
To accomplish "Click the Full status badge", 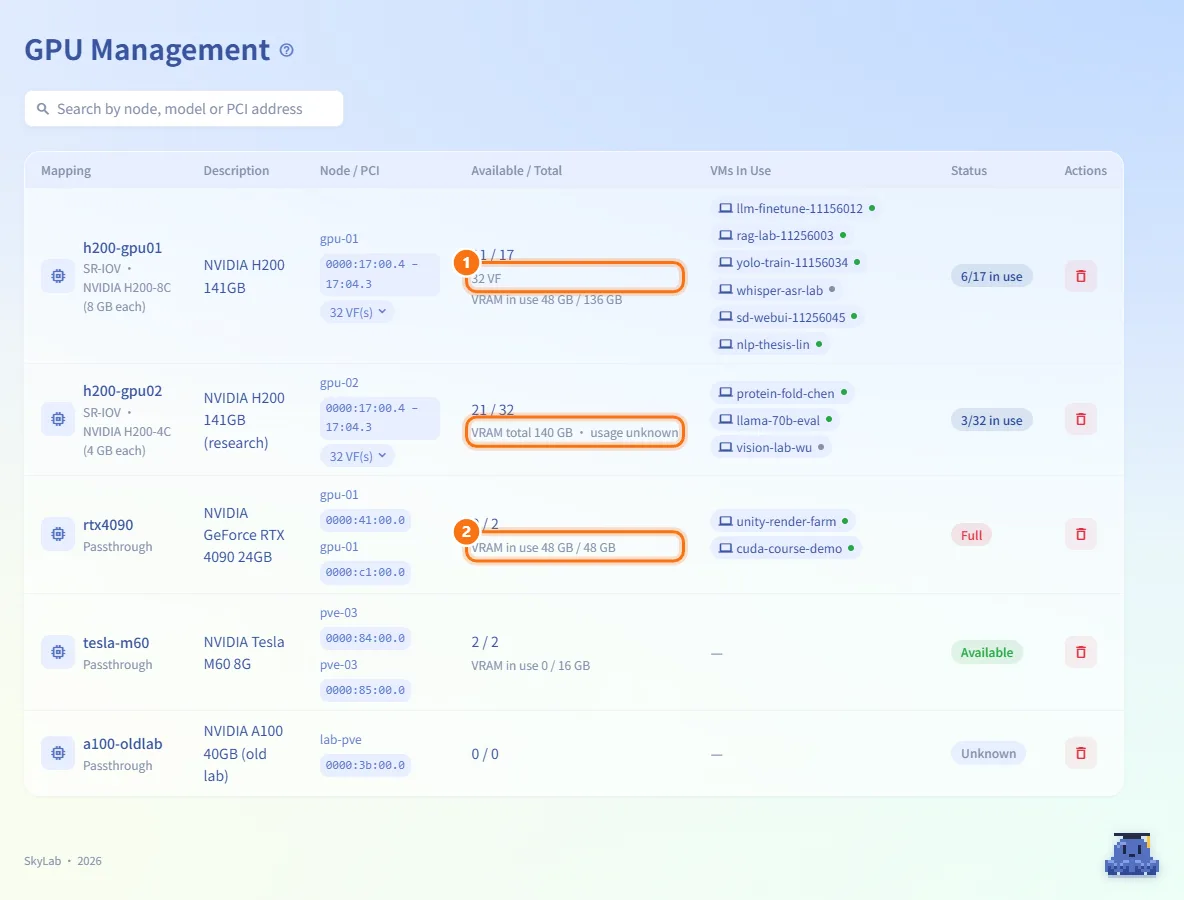I will point(971,535).
